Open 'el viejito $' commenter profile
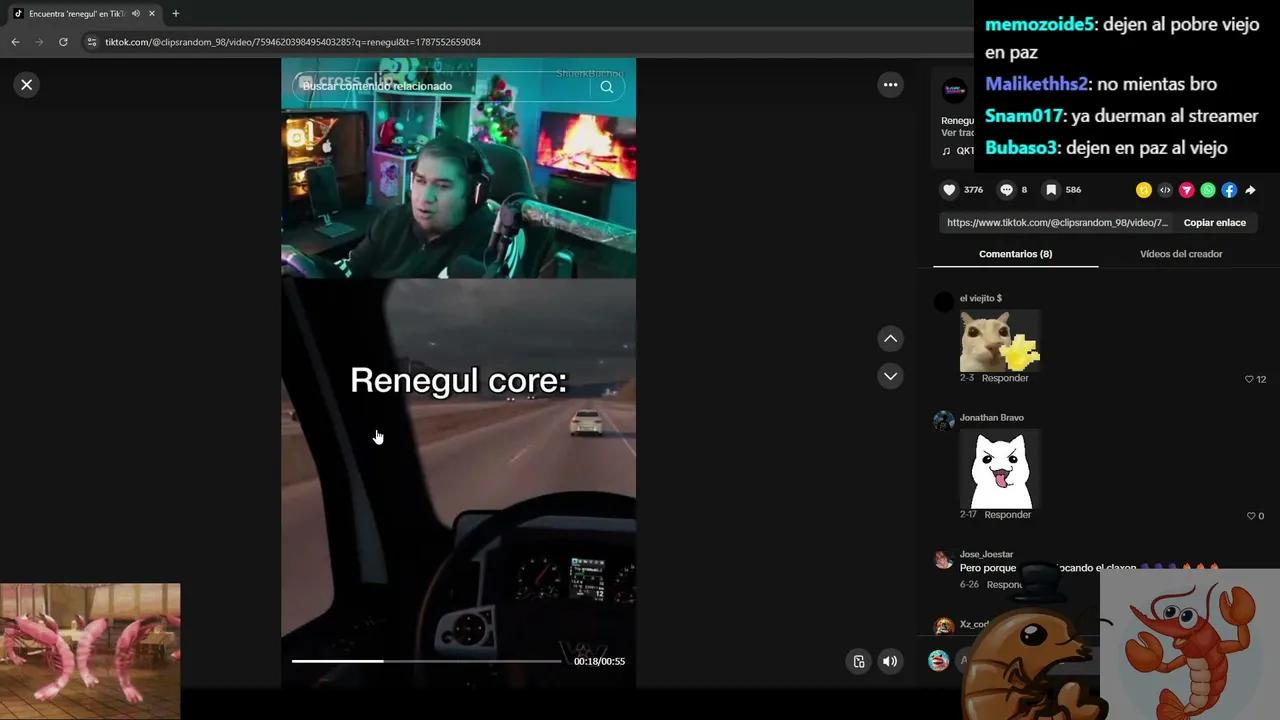This screenshot has height=720, width=1280. [x=981, y=298]
